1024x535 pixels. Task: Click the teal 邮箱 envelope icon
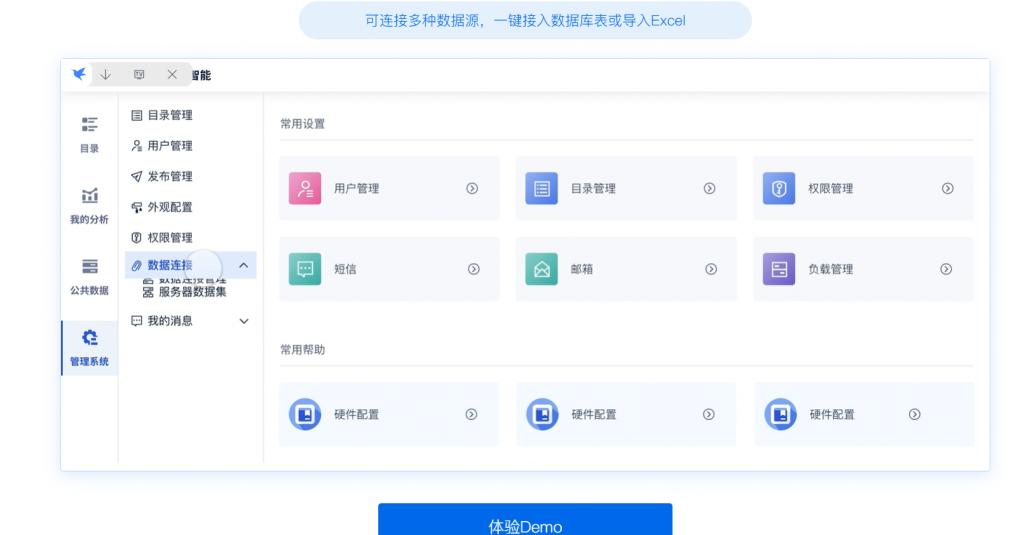(542, 269)
